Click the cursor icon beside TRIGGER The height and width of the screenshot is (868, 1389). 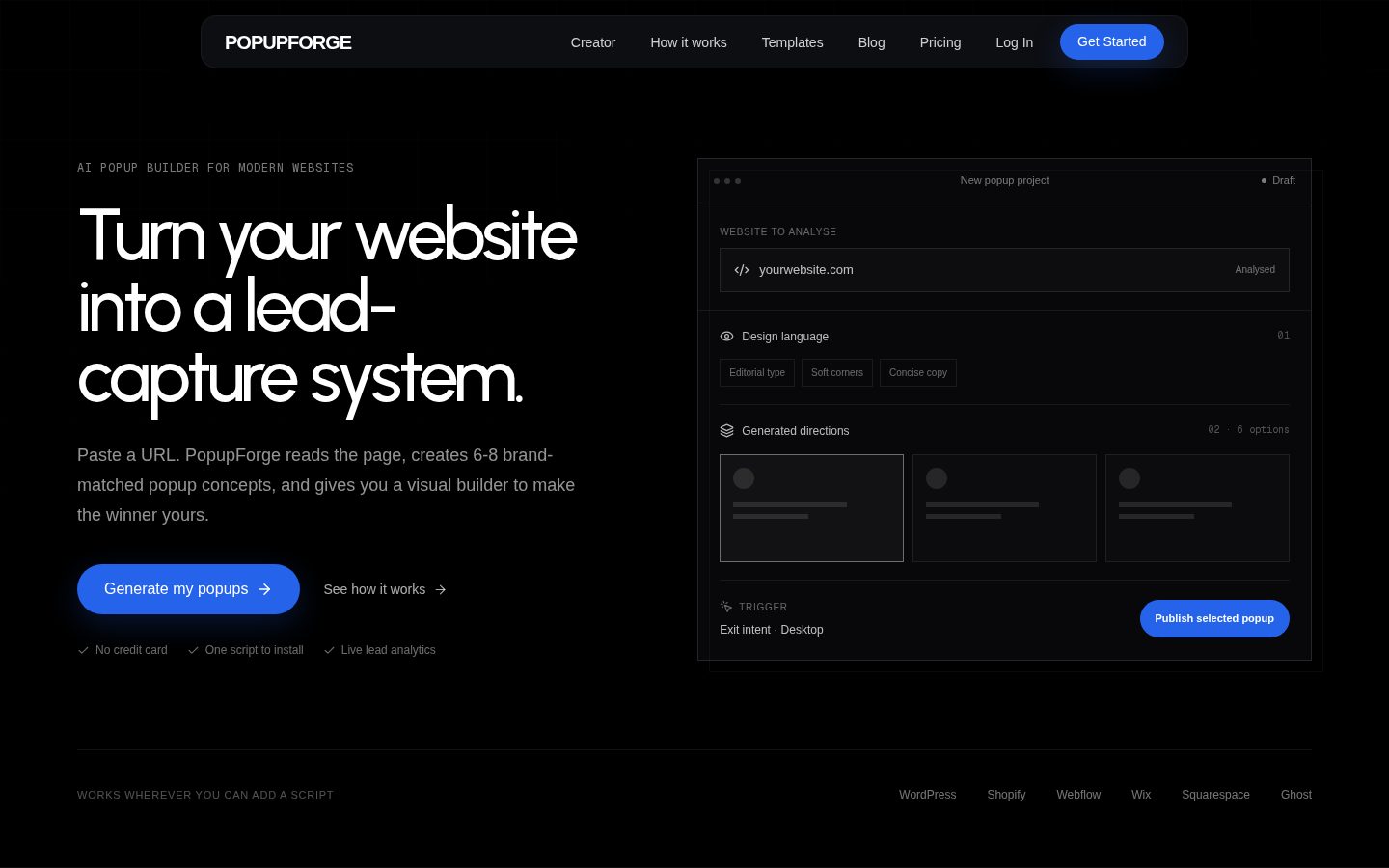pos(726,607)
